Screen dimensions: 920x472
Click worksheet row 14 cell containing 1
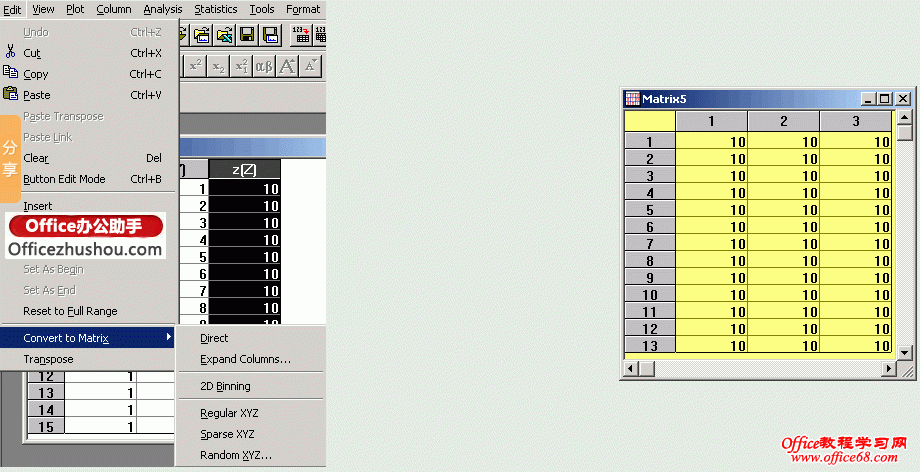click(100, 410)
